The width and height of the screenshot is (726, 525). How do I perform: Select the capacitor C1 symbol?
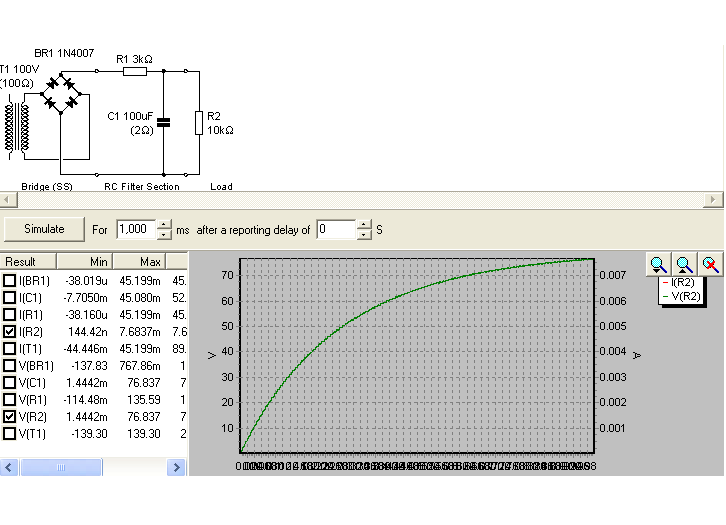tap(163, 122)
